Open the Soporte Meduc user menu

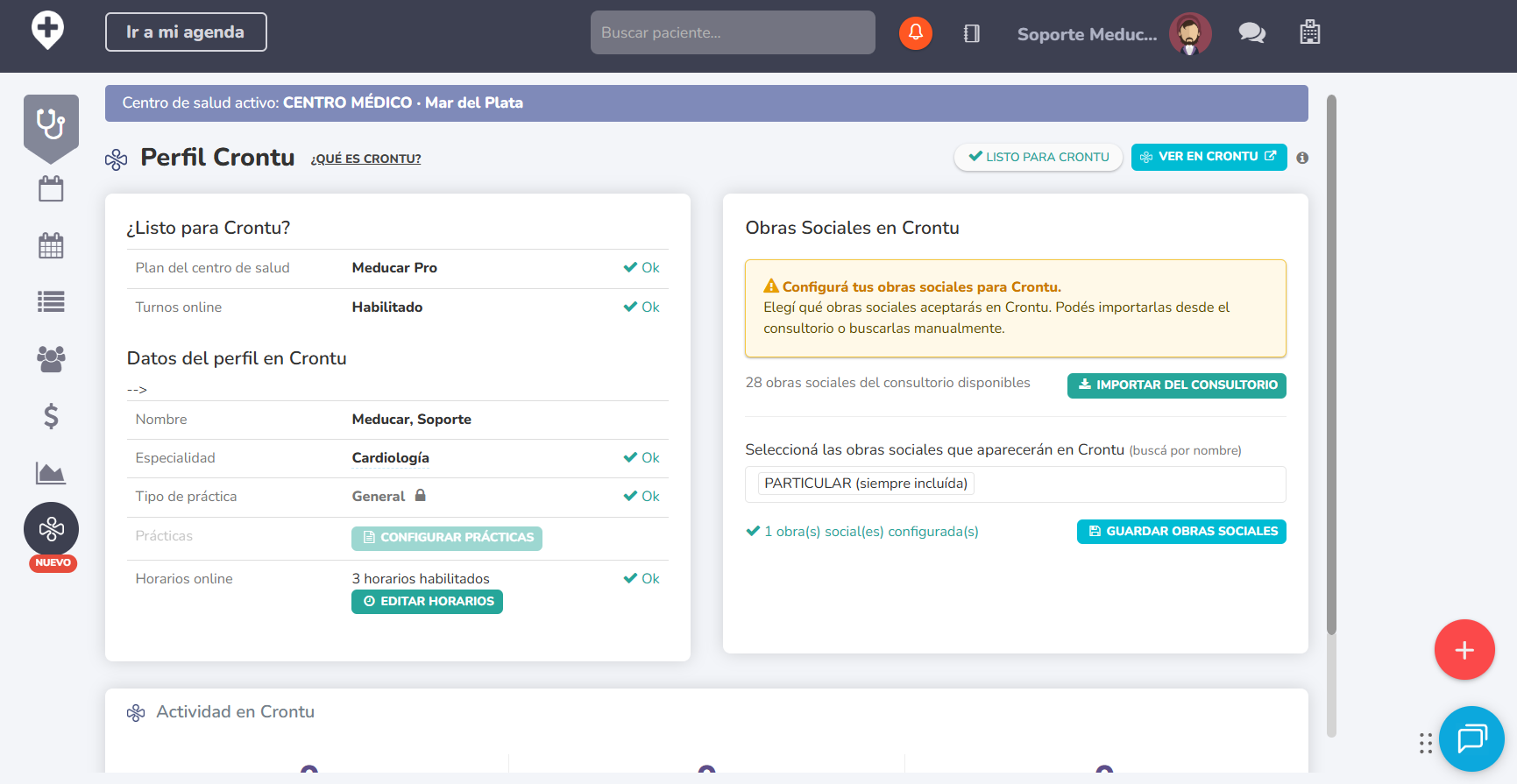1087,34
